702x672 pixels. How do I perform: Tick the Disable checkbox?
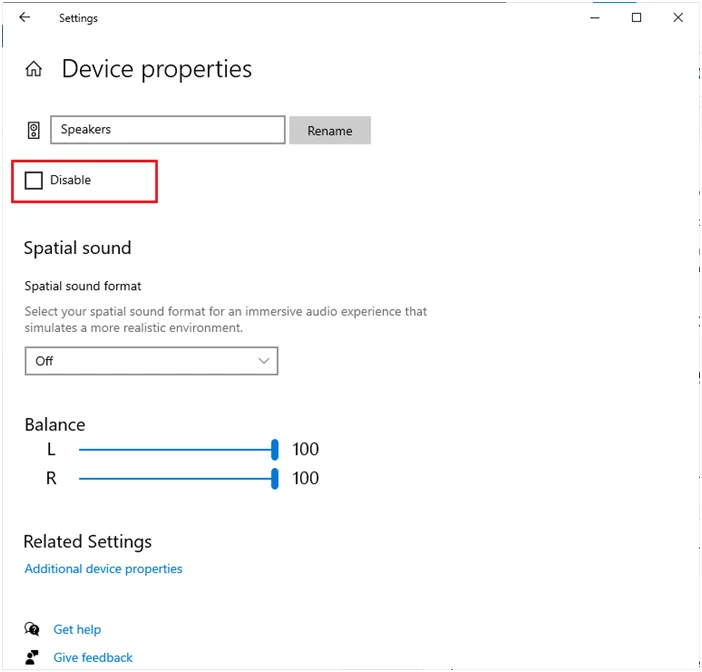[34, 180]
